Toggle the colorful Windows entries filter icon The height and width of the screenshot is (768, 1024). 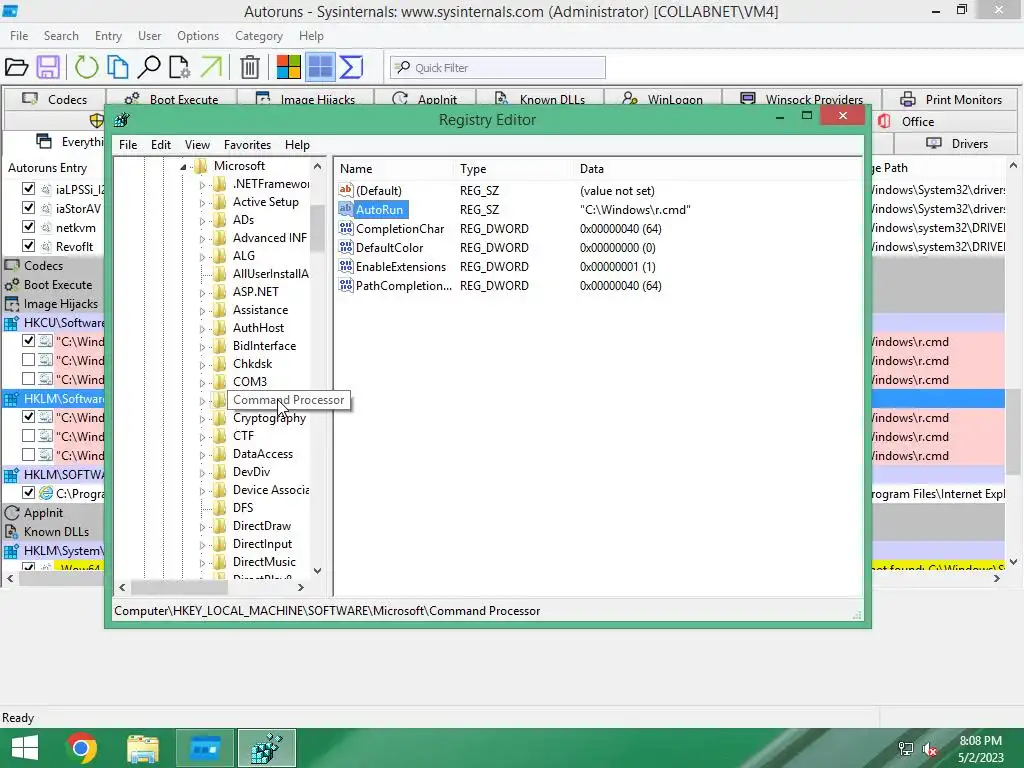coord(289,67)
